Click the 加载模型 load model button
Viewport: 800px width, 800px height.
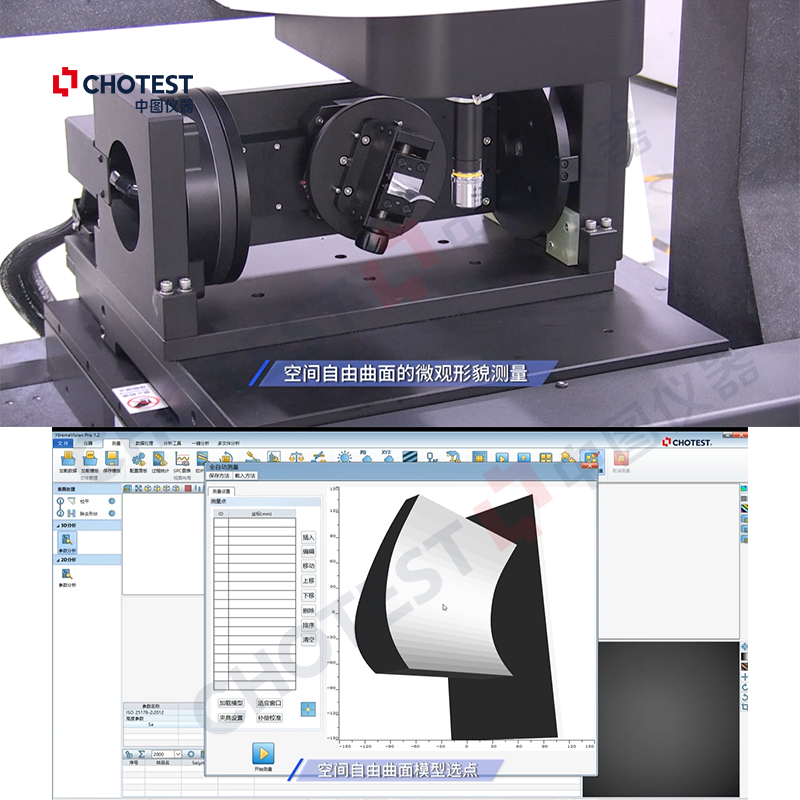[x=231, y=703]
